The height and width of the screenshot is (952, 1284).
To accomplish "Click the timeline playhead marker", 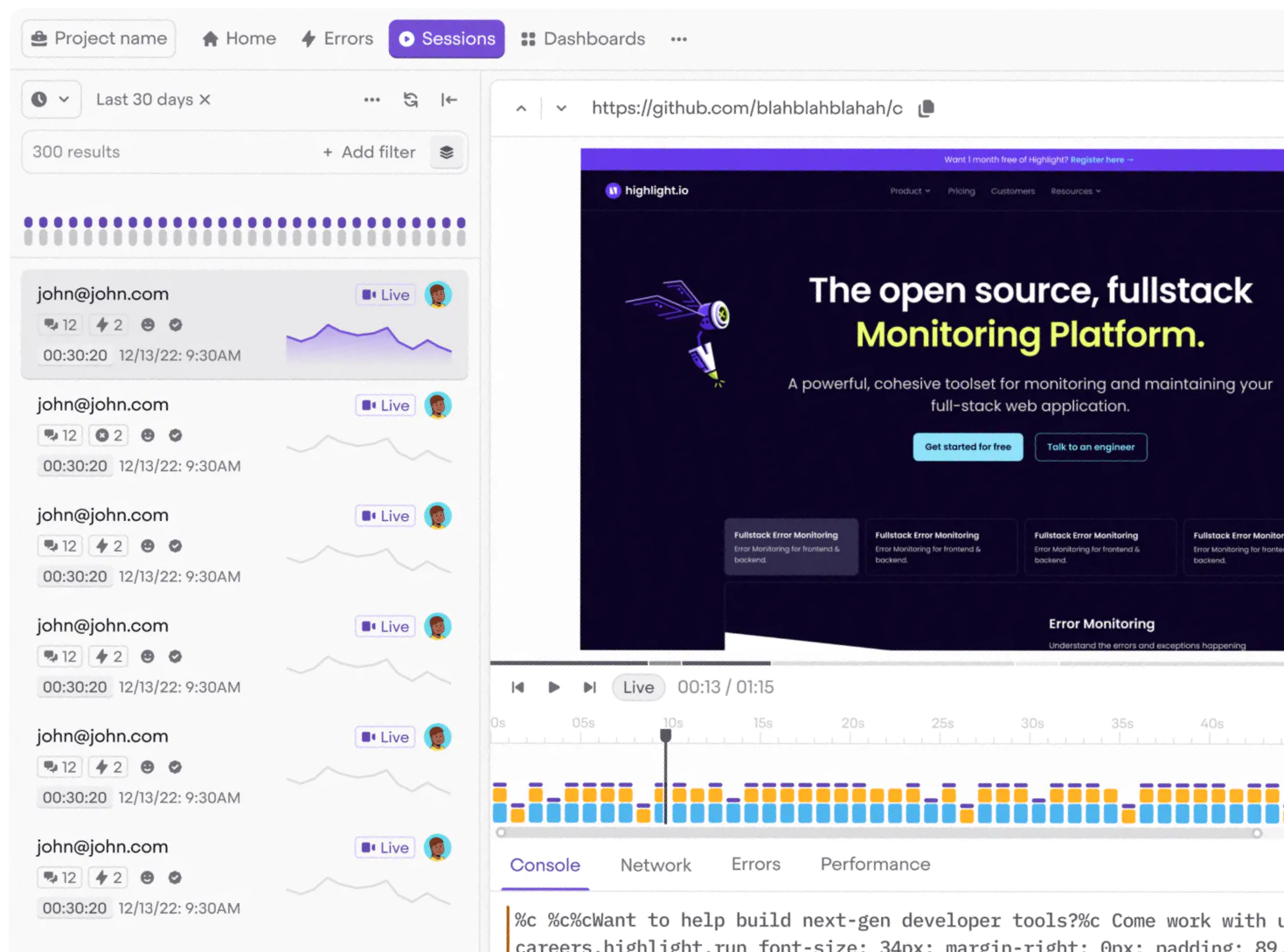I will pyautogui.click(x=666, y=736).
